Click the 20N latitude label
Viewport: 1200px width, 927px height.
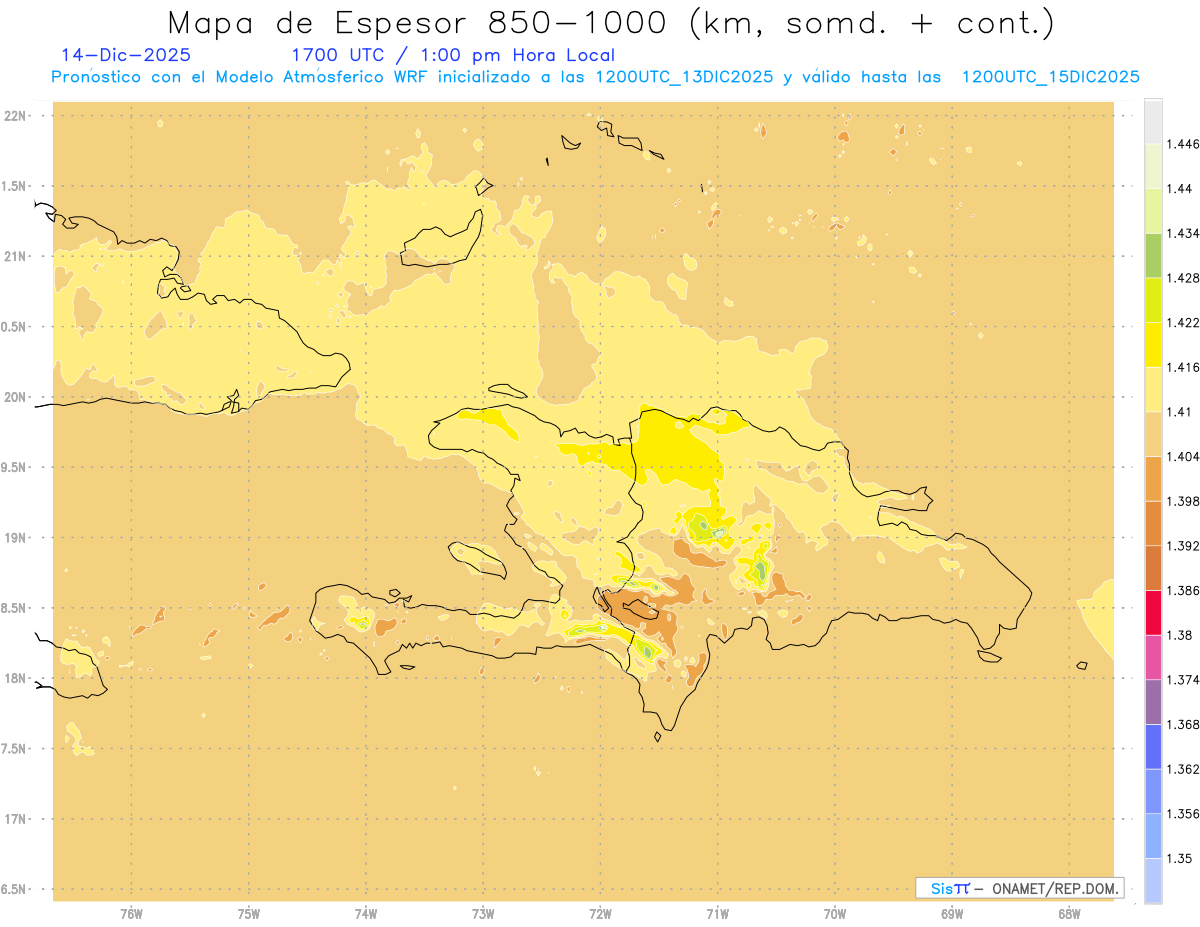(15, 397)
